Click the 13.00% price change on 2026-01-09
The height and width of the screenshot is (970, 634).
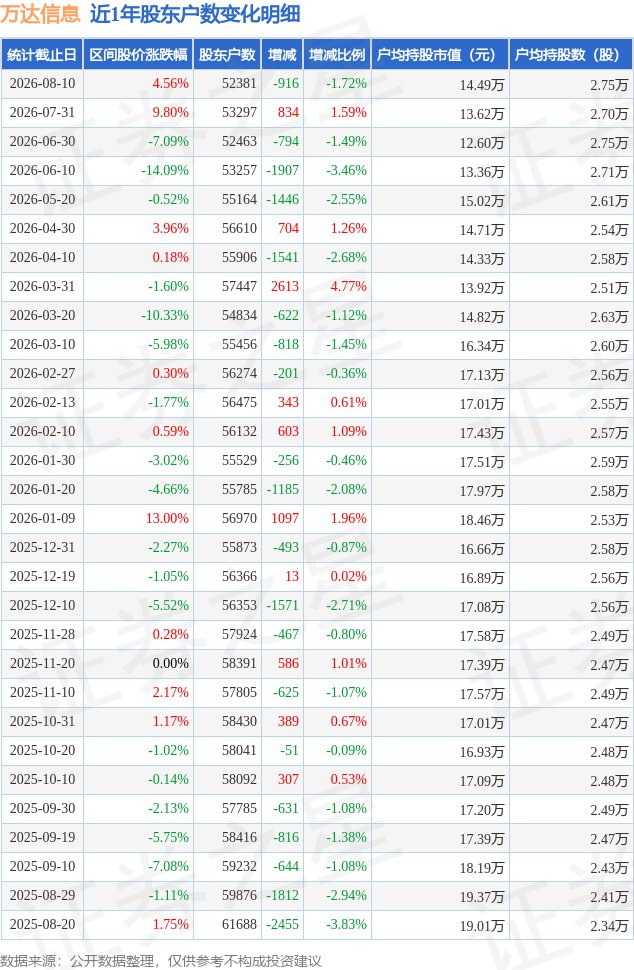pos(167,518)
